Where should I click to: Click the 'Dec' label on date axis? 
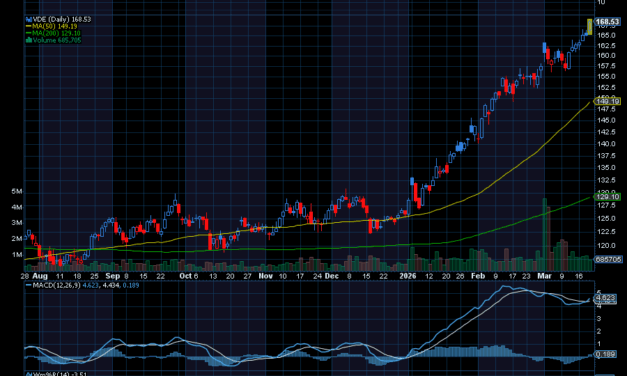[x=331, y=276]
